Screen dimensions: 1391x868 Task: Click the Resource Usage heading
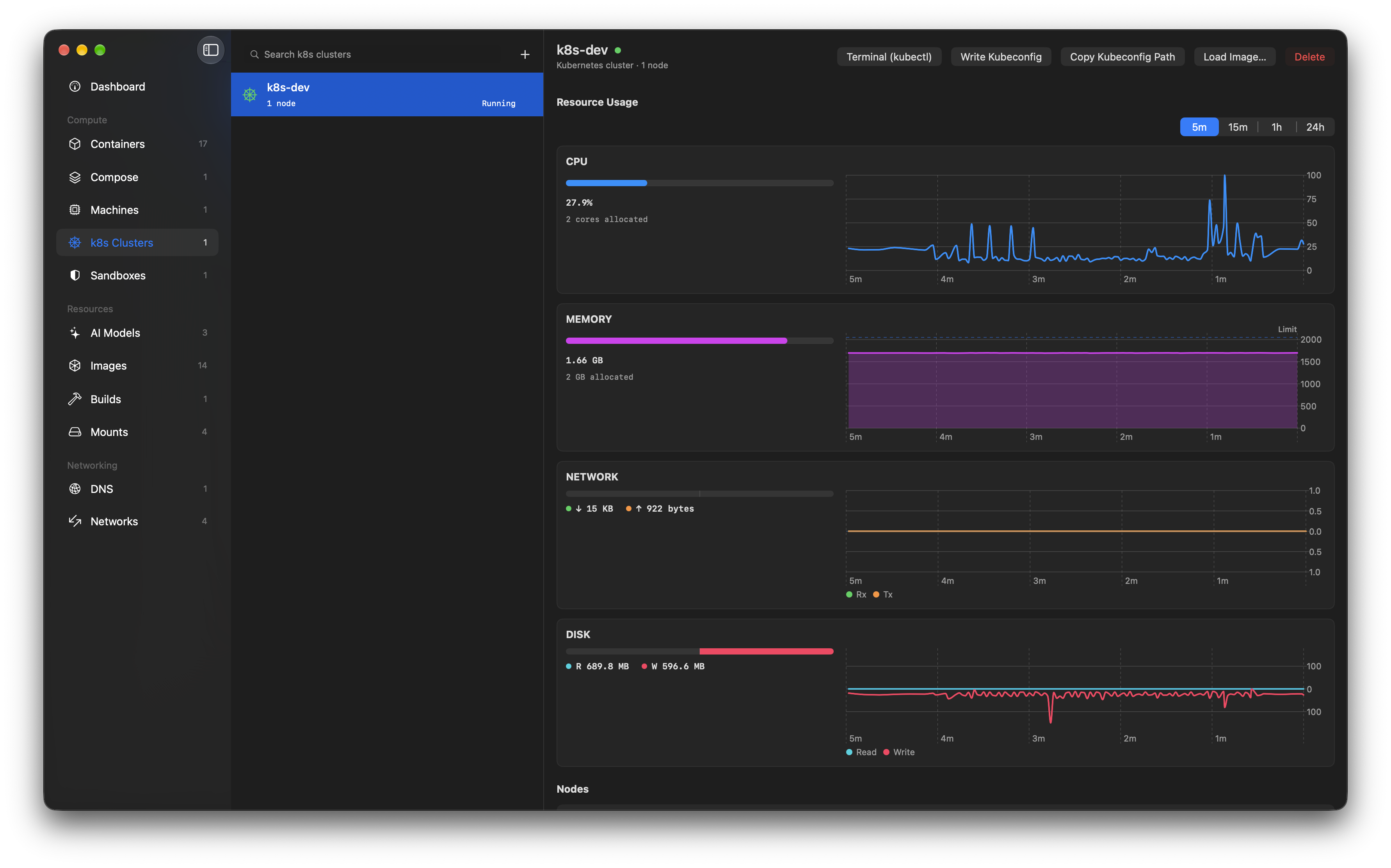597,102
